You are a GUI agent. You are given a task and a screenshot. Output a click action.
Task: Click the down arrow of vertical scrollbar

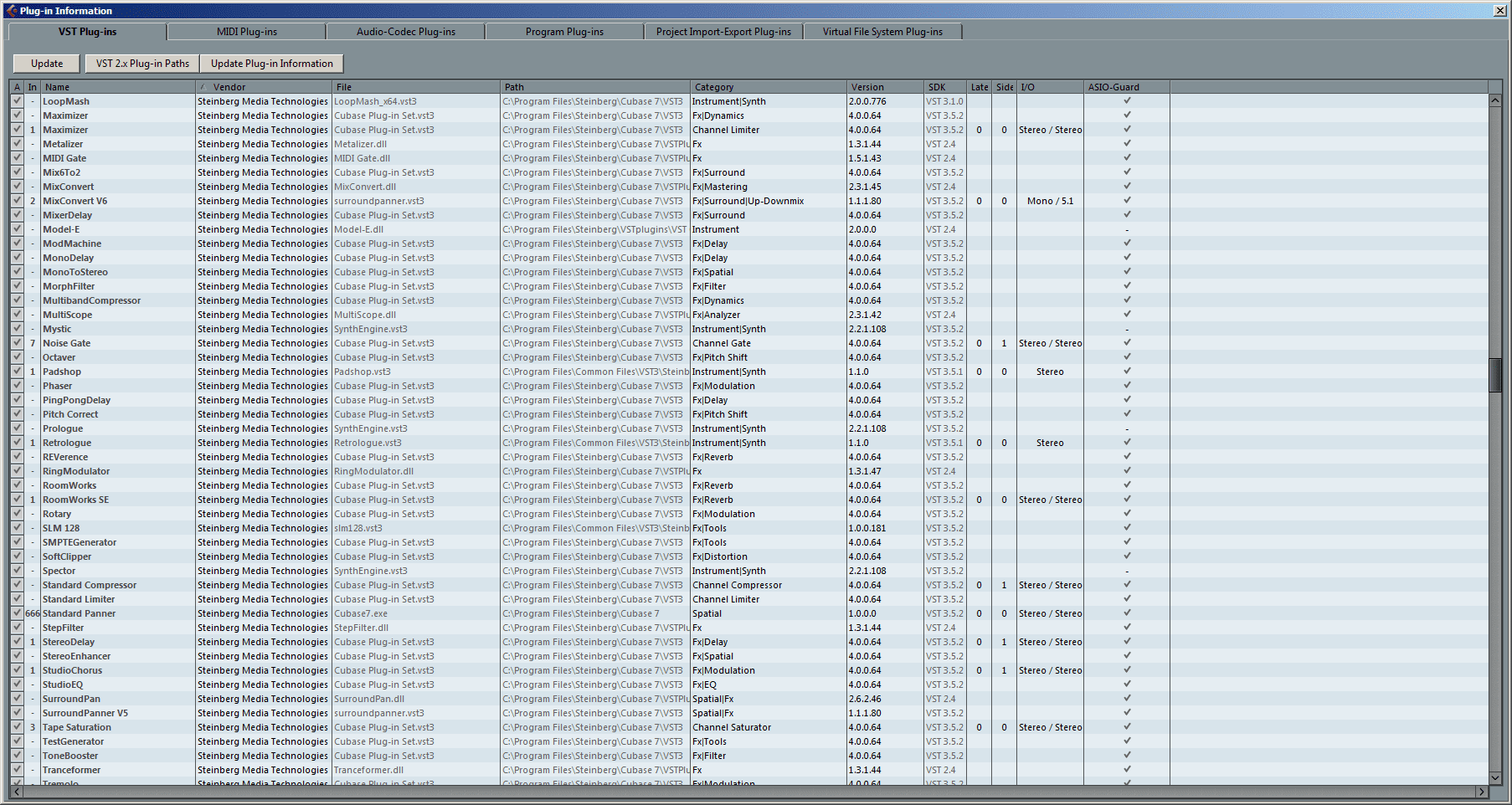pos(1494,777)
